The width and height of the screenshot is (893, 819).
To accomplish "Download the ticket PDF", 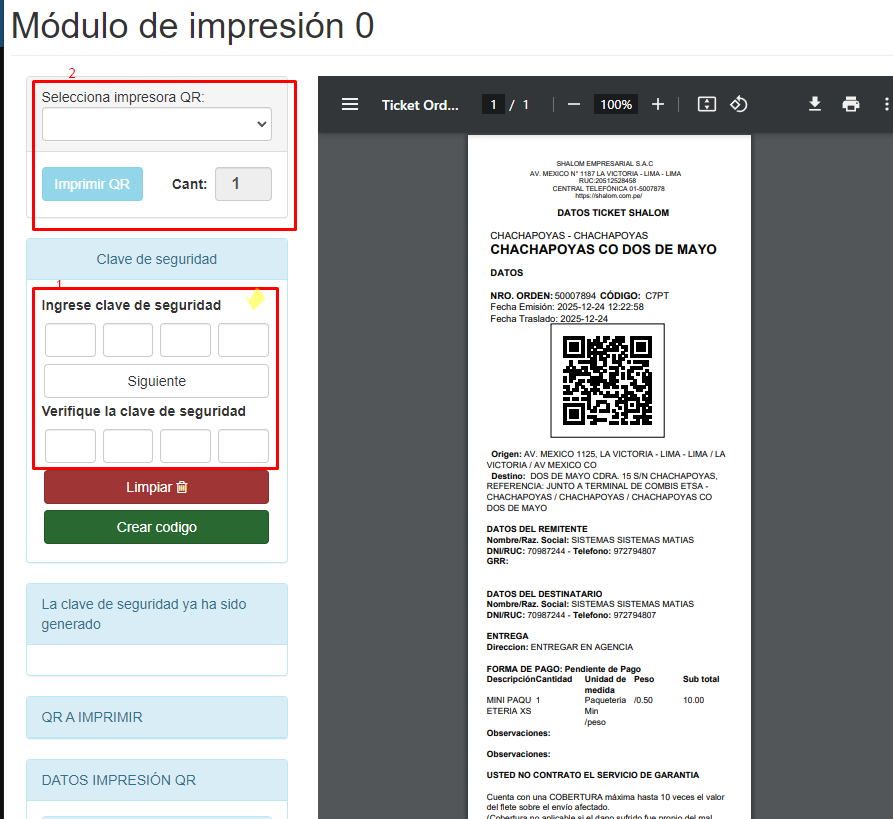I will click(x=815, y=105).
